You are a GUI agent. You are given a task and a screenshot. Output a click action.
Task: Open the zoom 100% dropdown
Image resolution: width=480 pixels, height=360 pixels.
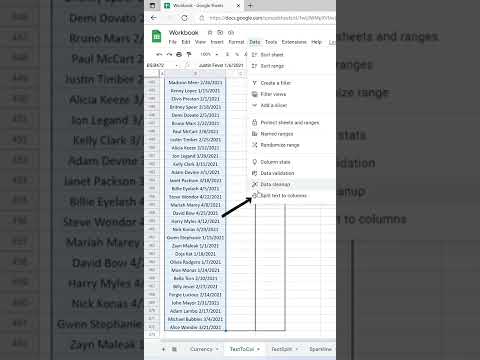point(209,54)
